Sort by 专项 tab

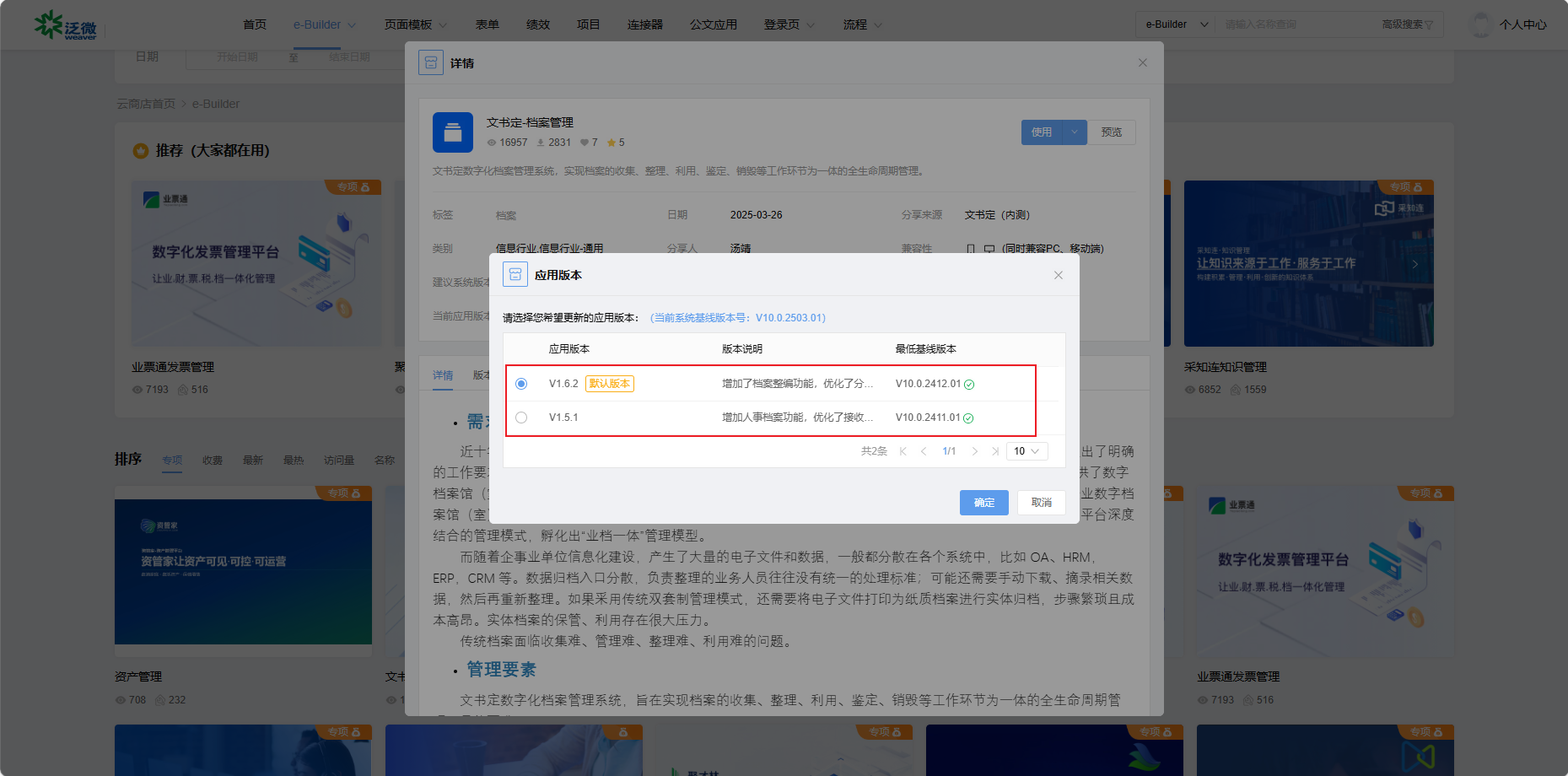click(172, 461)
